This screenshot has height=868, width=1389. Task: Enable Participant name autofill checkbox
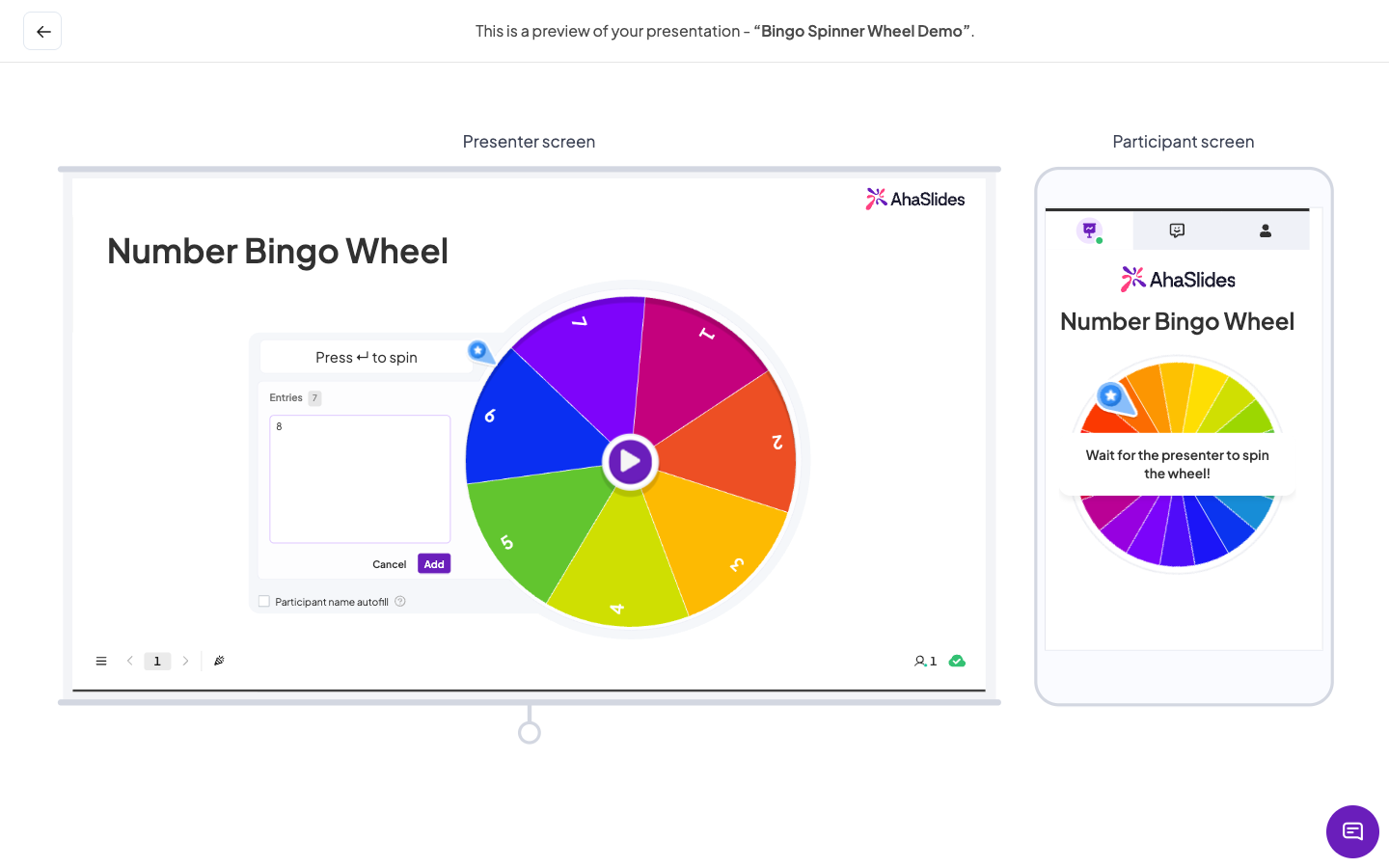[x=264, y=602]
